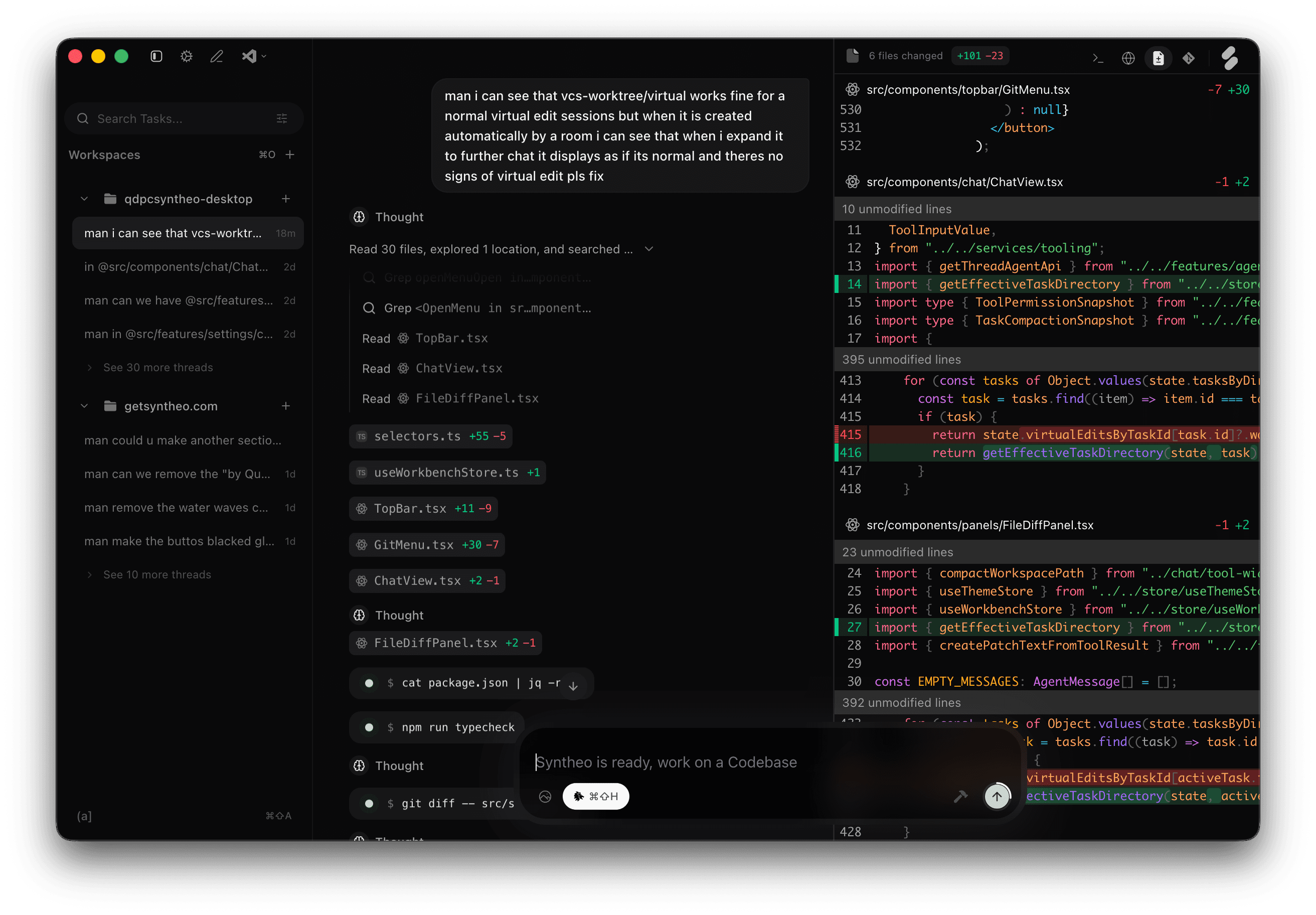Add thread to qdpcsyntheo-desktop workspace
Image resolution: width=1316 pixels, height=915 pixels.
(x=286, y=199)
